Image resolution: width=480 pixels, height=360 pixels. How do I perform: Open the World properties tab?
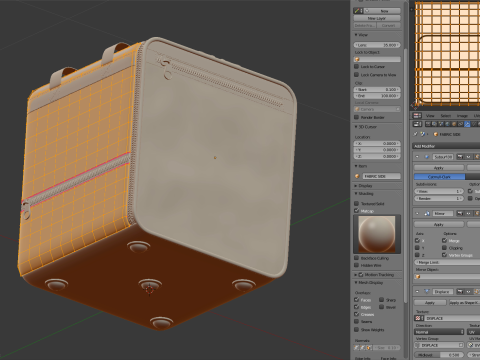point(448,124)
